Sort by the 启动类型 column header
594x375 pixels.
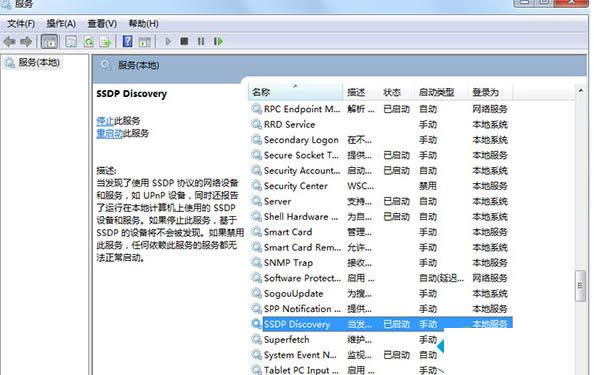pos(441,92)
